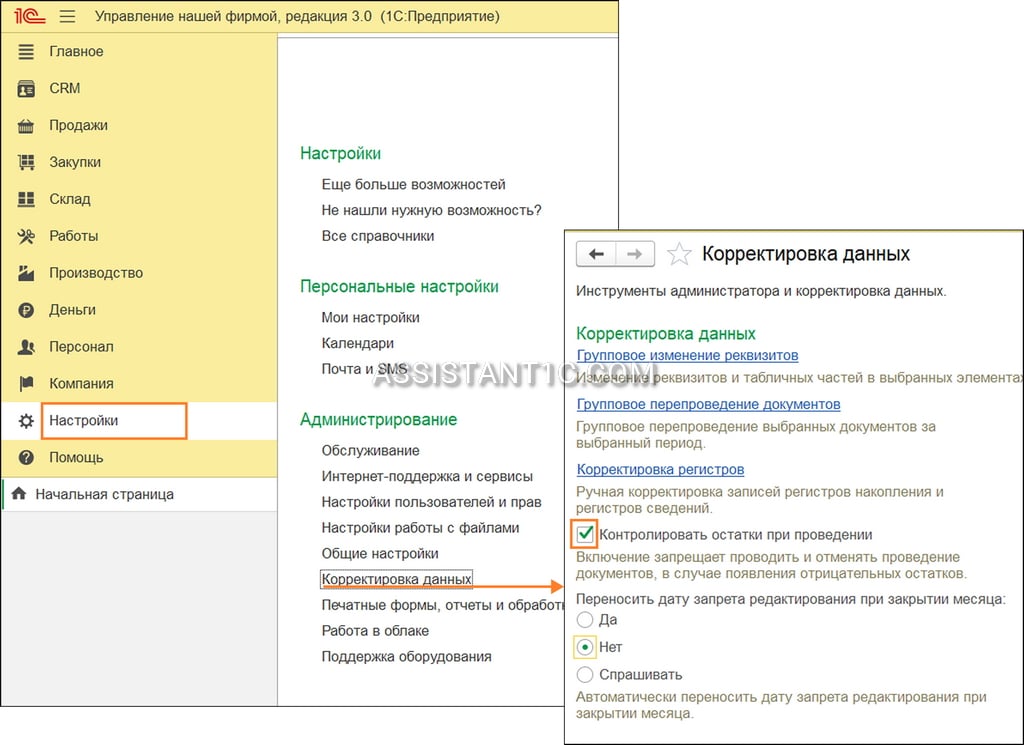Add Корректировка данных to favorites with star

click(x=679, y=254)
